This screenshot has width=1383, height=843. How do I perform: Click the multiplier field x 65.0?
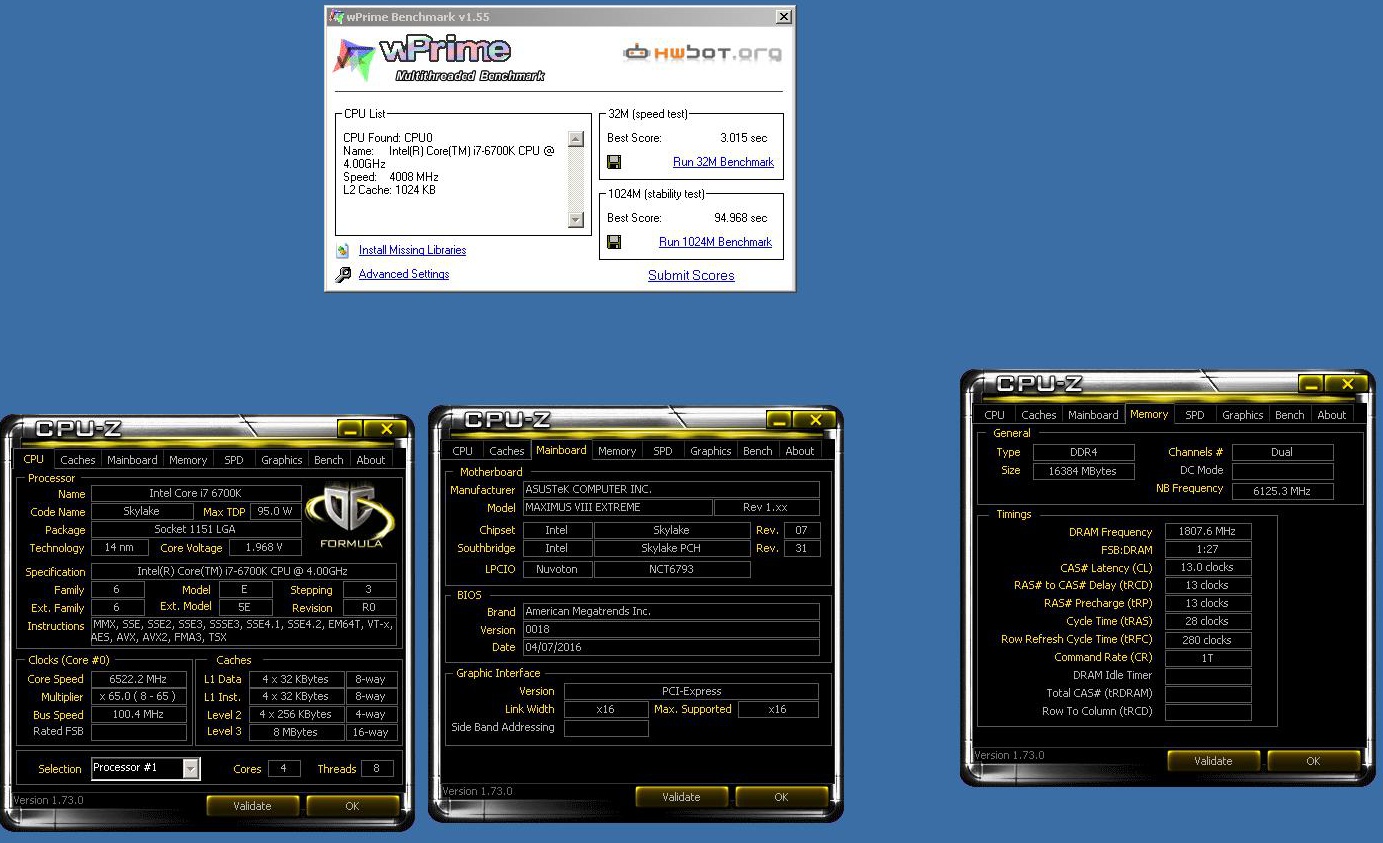click(139, 697)
